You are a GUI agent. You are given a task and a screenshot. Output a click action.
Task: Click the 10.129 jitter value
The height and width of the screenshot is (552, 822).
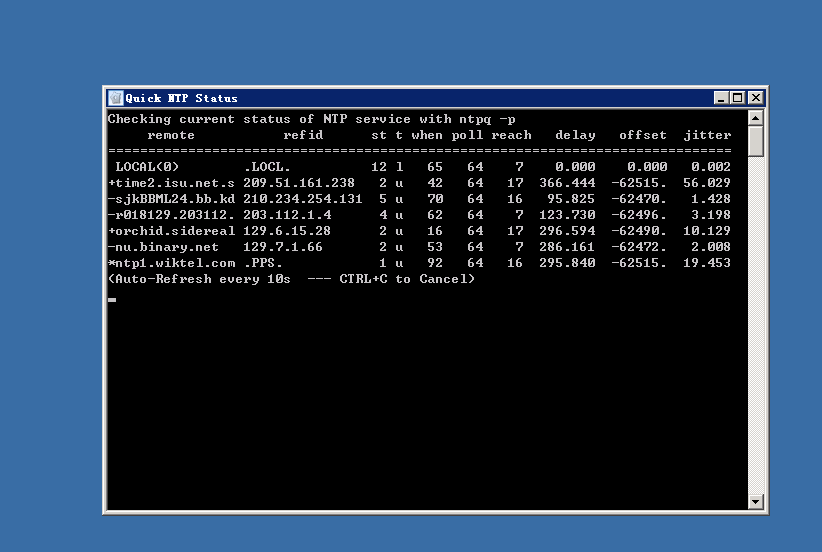(x=707, y=231)
